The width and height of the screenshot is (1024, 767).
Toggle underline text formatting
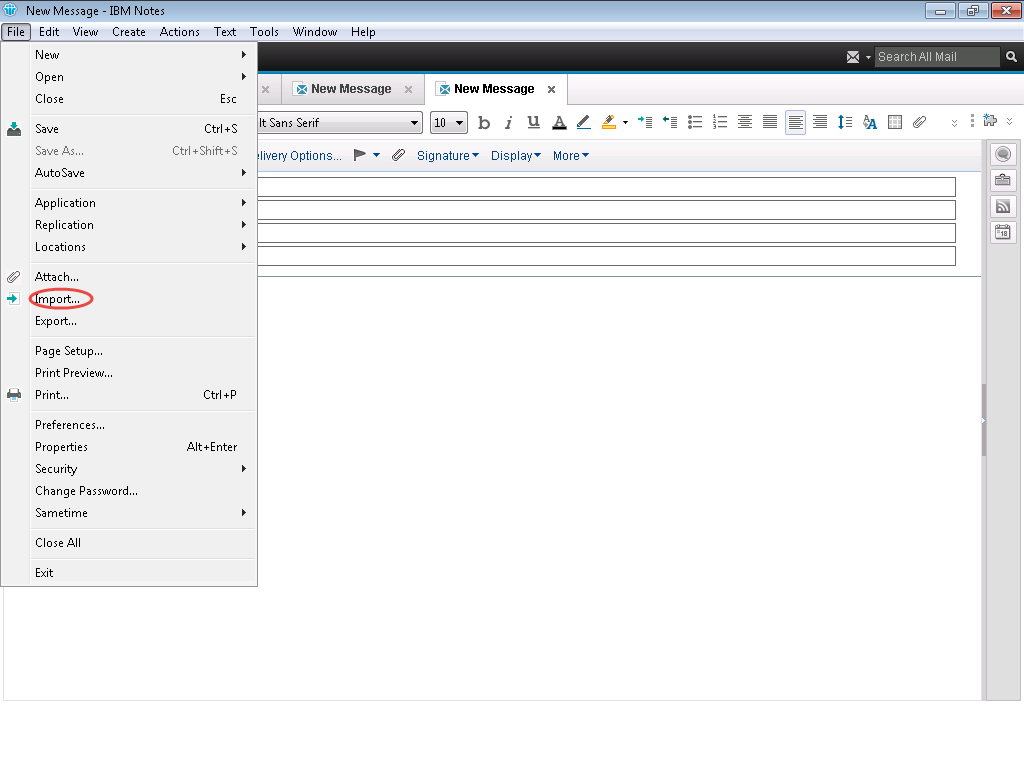click(533, 123)
